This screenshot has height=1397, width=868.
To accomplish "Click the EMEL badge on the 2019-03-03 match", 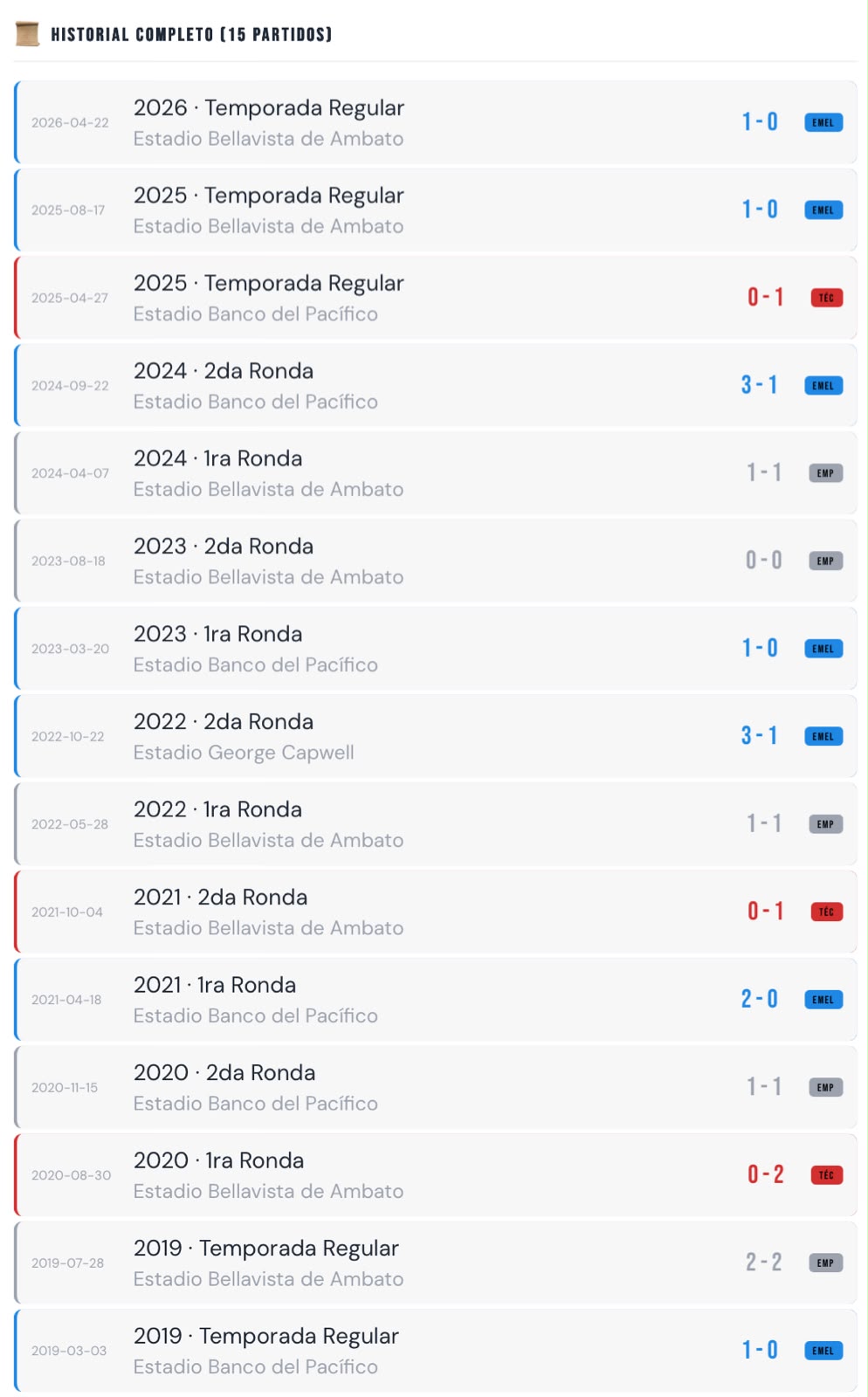I will point(823,1350).
